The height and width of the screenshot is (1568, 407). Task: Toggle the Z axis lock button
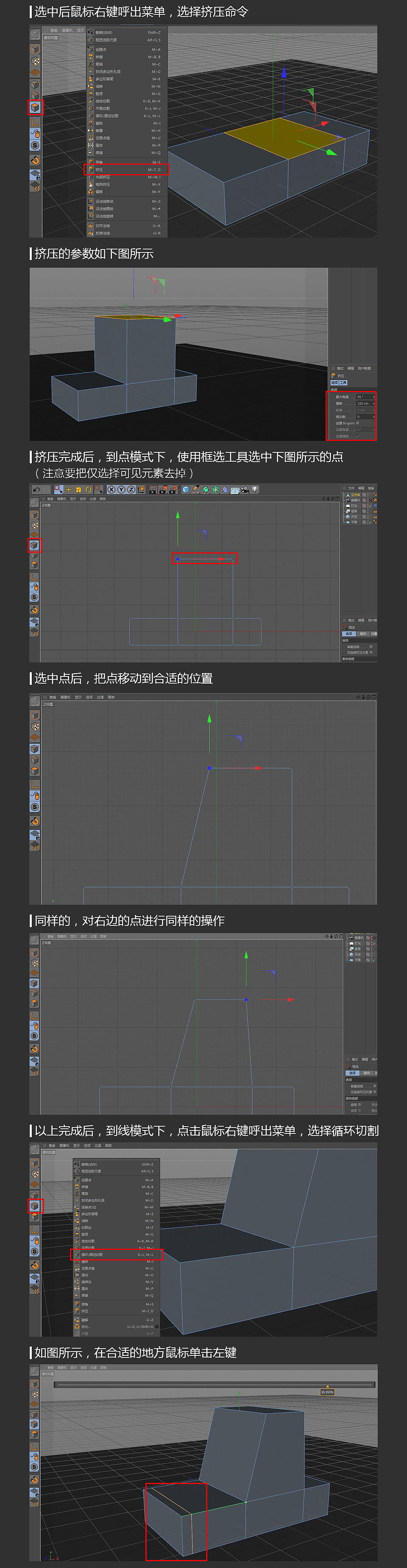131,489
